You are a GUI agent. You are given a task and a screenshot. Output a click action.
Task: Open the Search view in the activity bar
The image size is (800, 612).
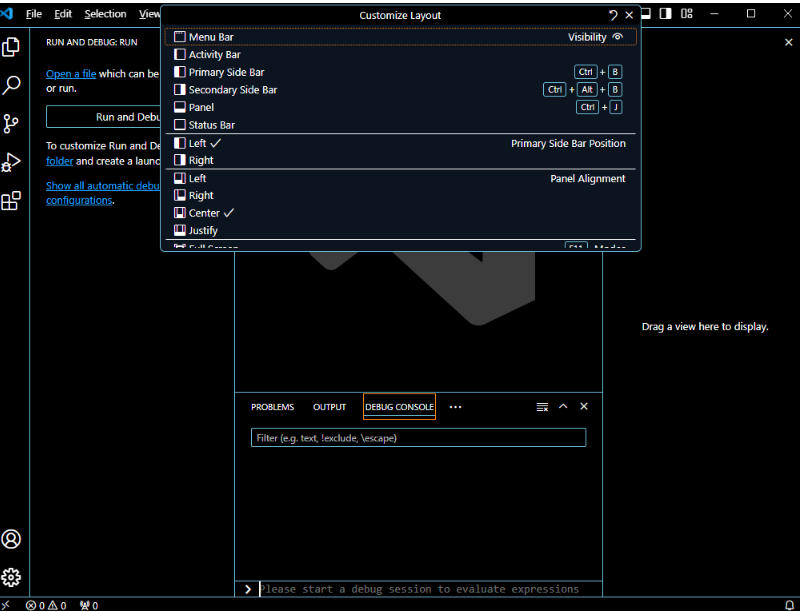[12, 84]
